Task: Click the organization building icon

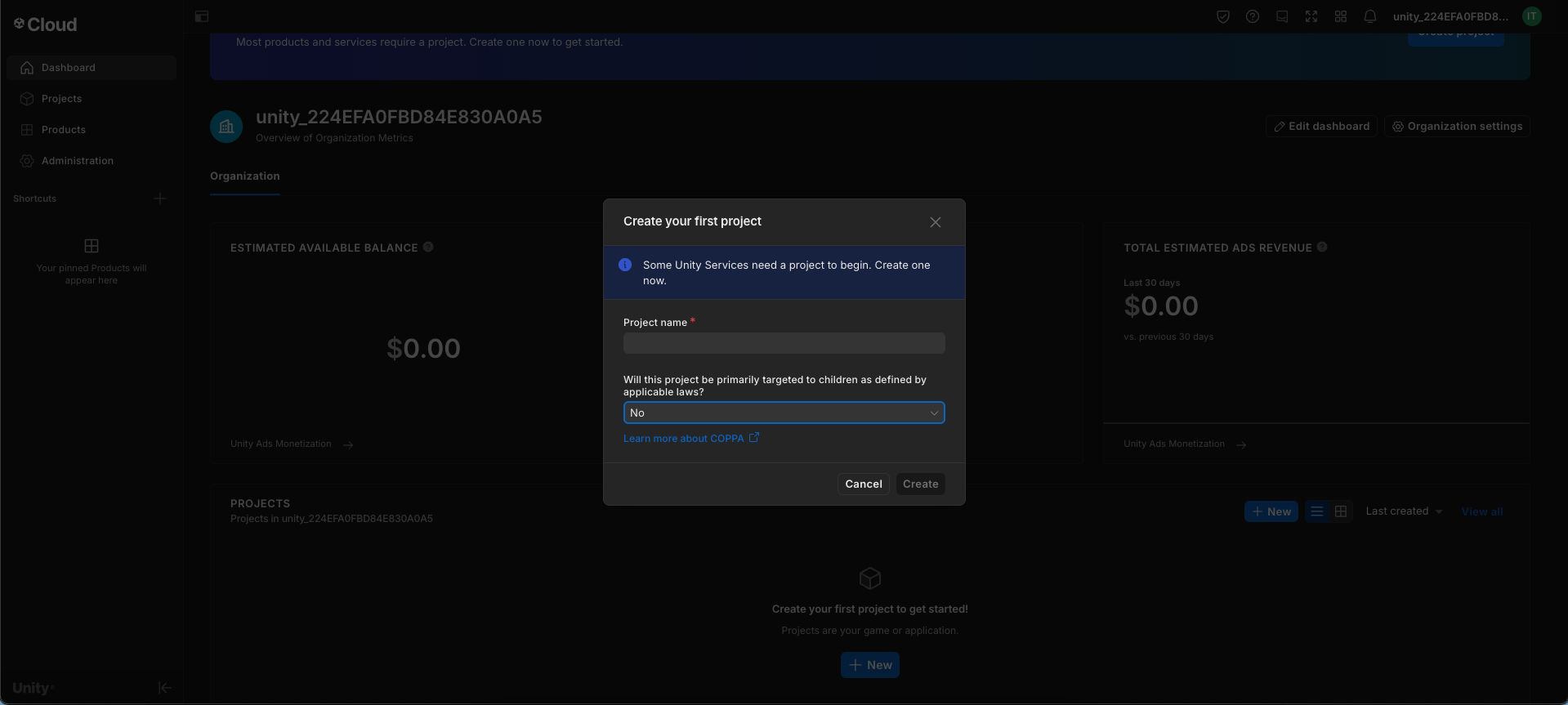Action: point(226,127)
